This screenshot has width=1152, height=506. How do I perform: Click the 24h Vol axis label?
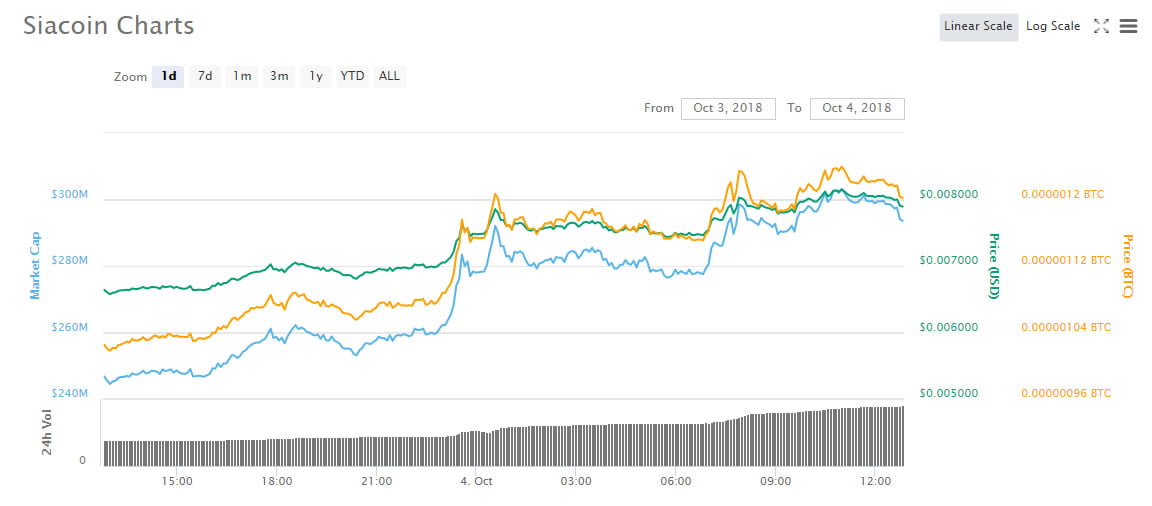coord(47,432)
